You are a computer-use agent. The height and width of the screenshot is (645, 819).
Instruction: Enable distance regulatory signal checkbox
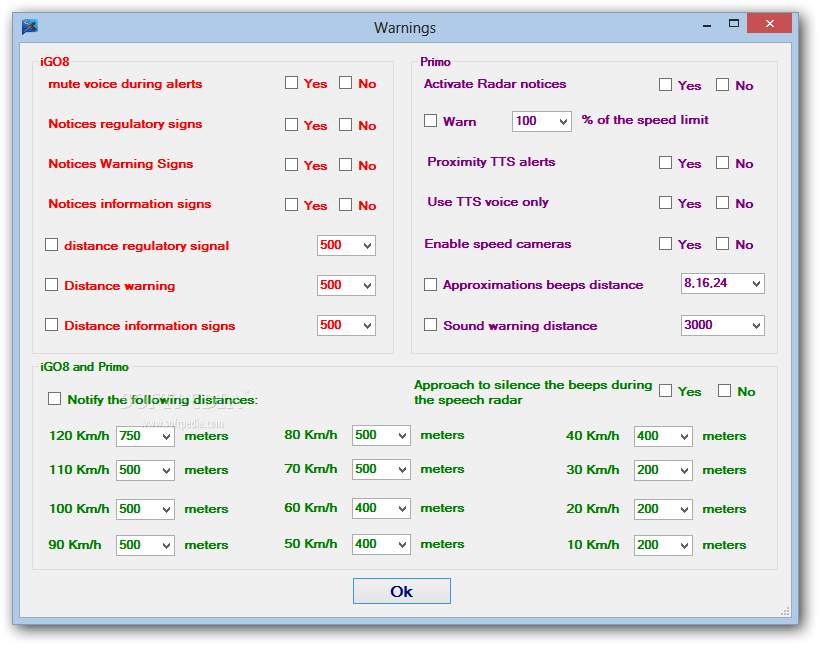(51, 244)
